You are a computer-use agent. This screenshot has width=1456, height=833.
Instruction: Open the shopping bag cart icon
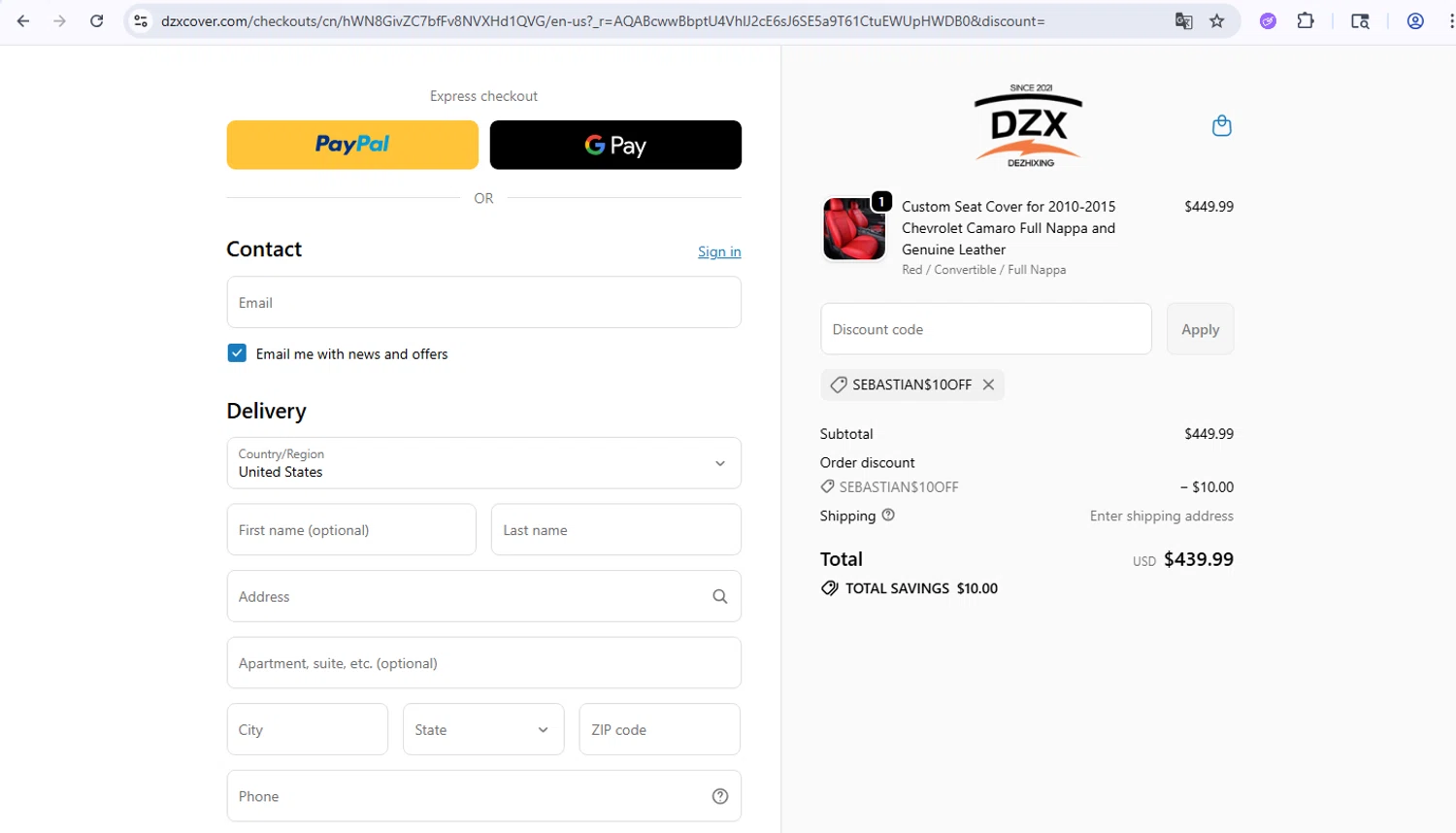click(x=1222, y=125)
